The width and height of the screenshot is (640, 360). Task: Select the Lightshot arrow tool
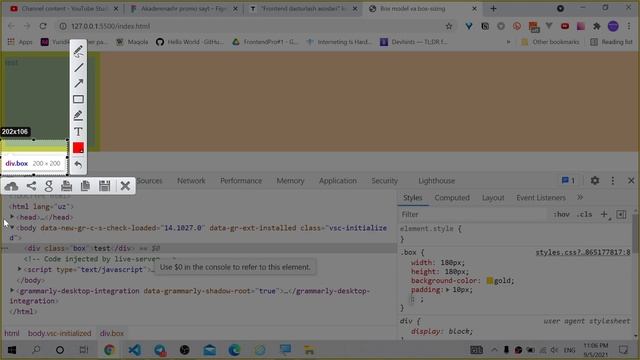click(78, 83)
